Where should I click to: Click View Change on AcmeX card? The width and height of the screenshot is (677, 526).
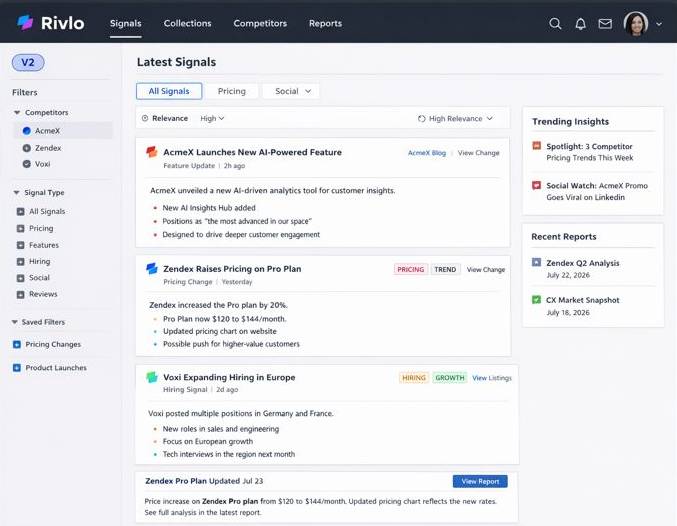[478, 153]
